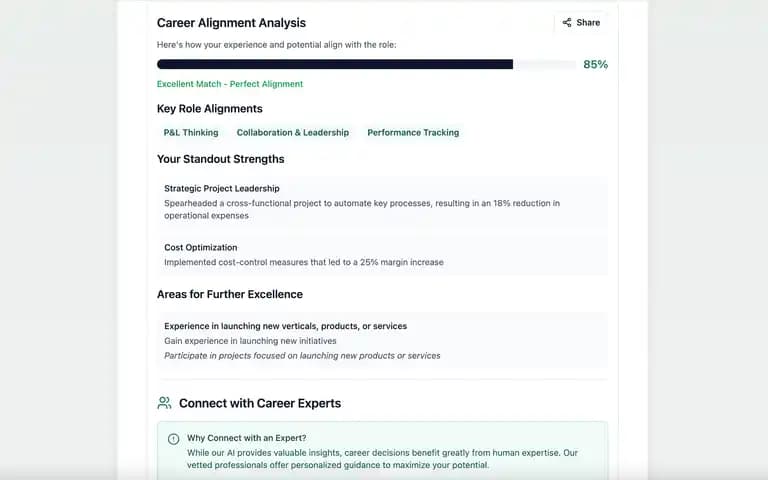Open the launching new verticals experience card
This screenshot has width=768, height=480.
pos(383,341)
